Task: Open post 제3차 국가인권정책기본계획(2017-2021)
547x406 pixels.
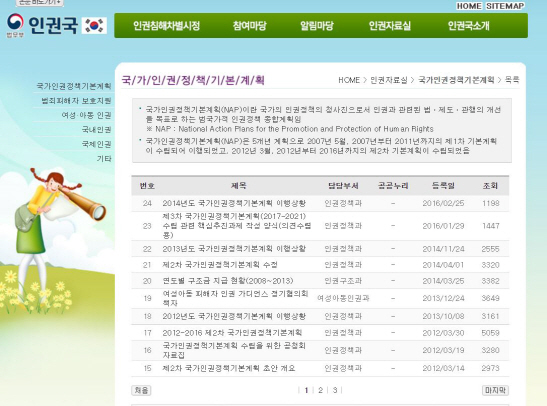Action: pyautogui.click(x=237, y=226)
